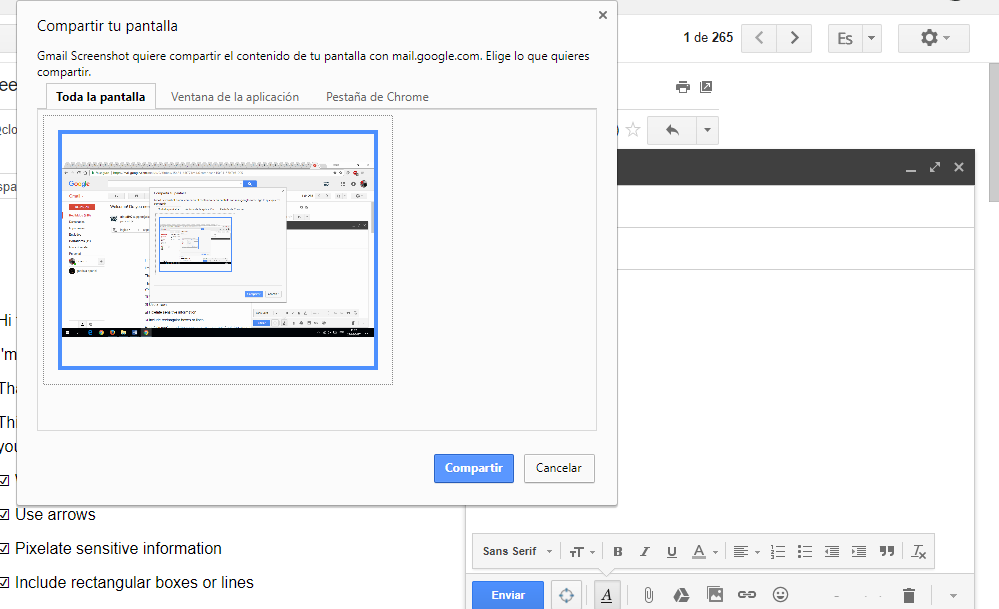This screenshot has width=999, height=609.
Task: Click the Compartir button
Action: pyautogui.click(x=473, y=468)
